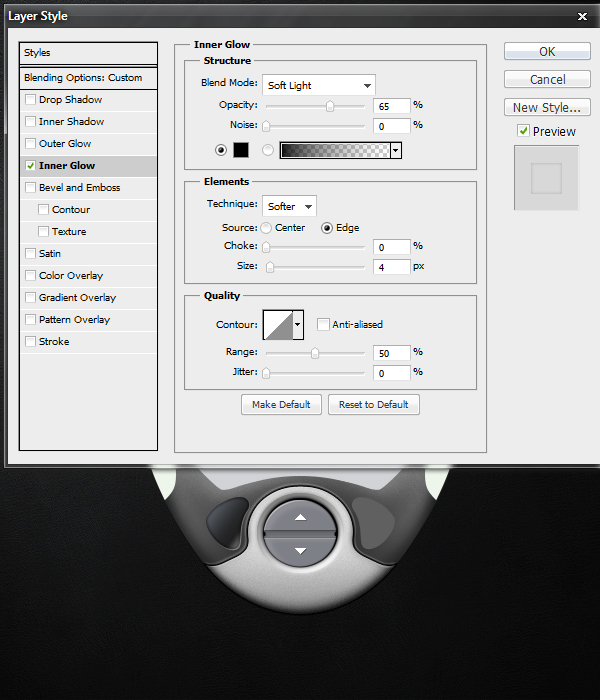Click the New Style... button

(547, 107)
